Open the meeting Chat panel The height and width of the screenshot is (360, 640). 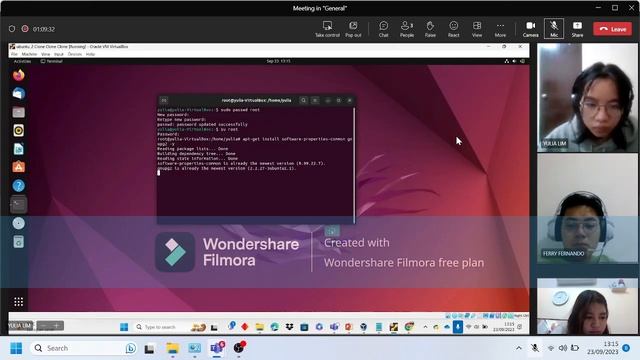tap(383, 29)
